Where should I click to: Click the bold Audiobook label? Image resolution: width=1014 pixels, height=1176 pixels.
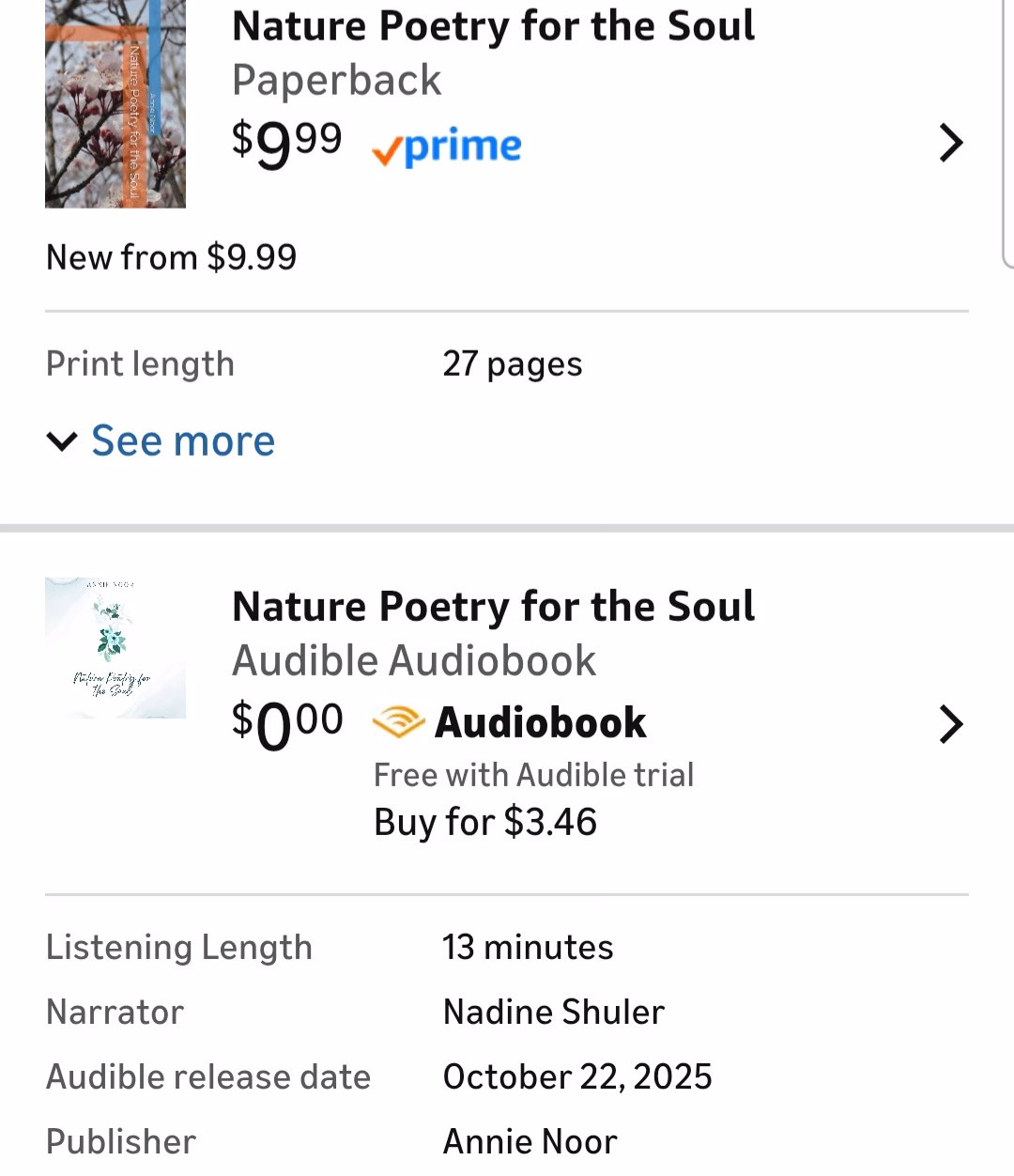541,723
